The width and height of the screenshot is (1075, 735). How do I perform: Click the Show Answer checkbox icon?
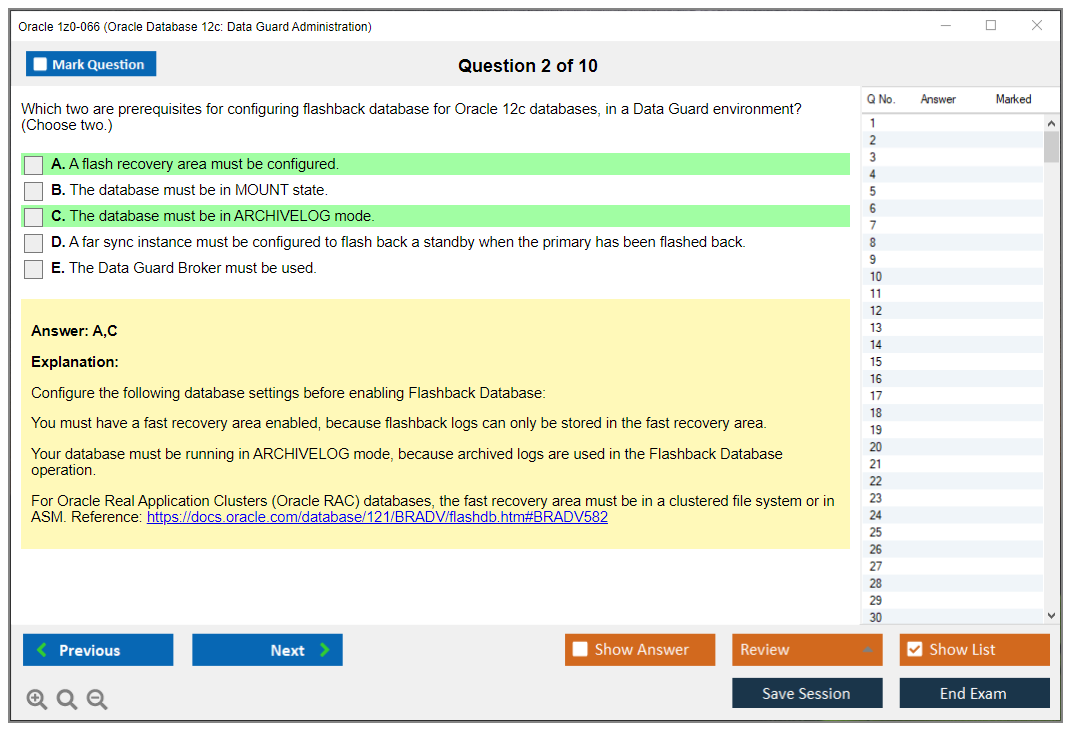(580, 649)
